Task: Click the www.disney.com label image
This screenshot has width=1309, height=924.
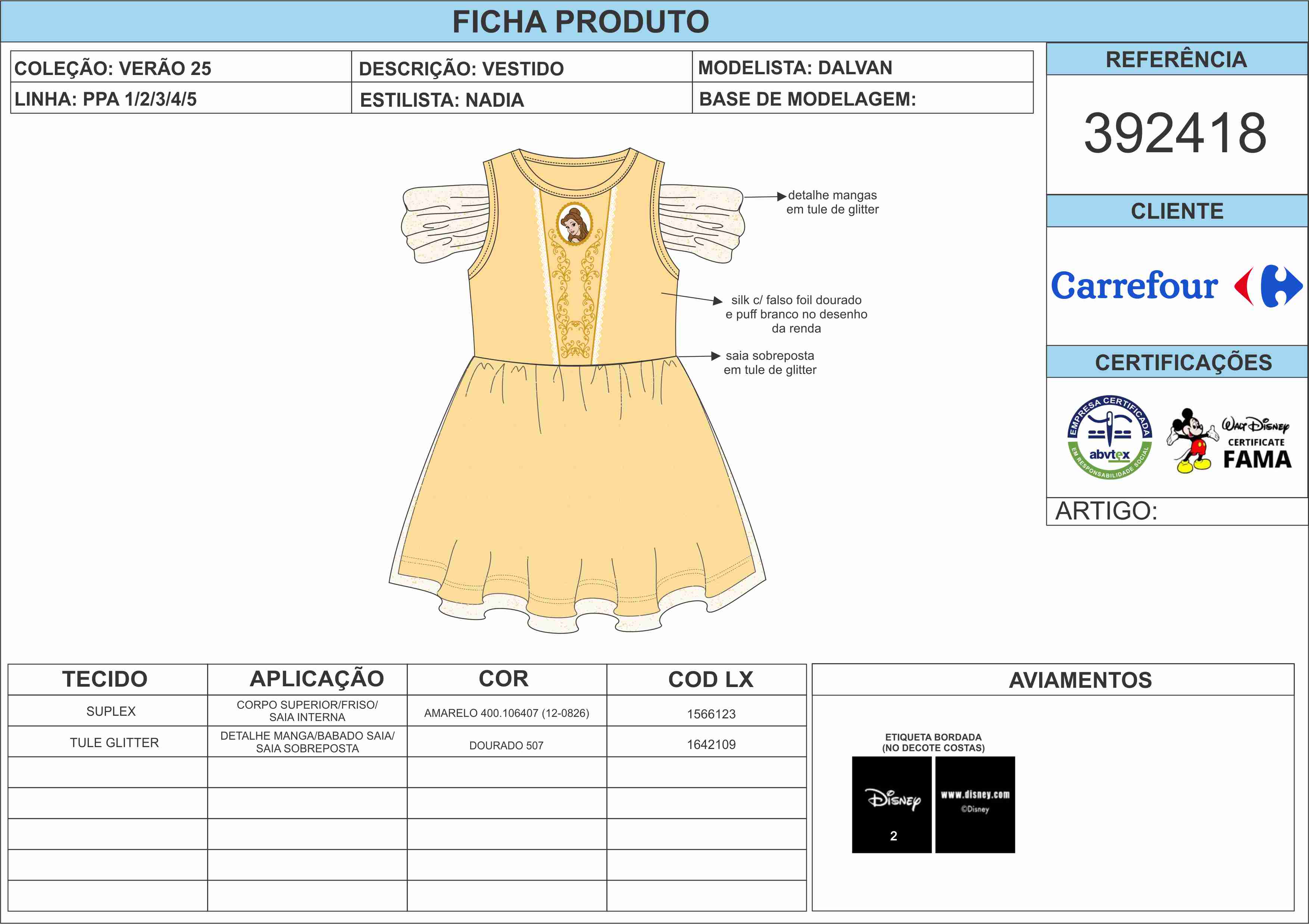Action: [x=975, y=804]
